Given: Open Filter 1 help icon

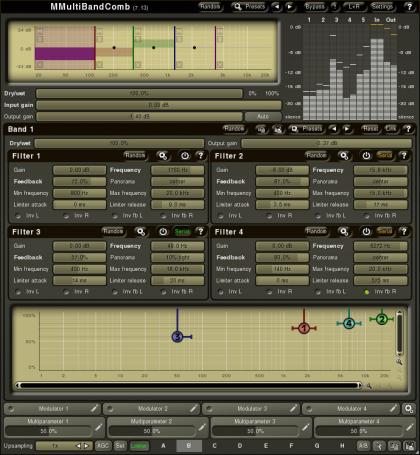Looking at the screenshot, I should 201,156.
